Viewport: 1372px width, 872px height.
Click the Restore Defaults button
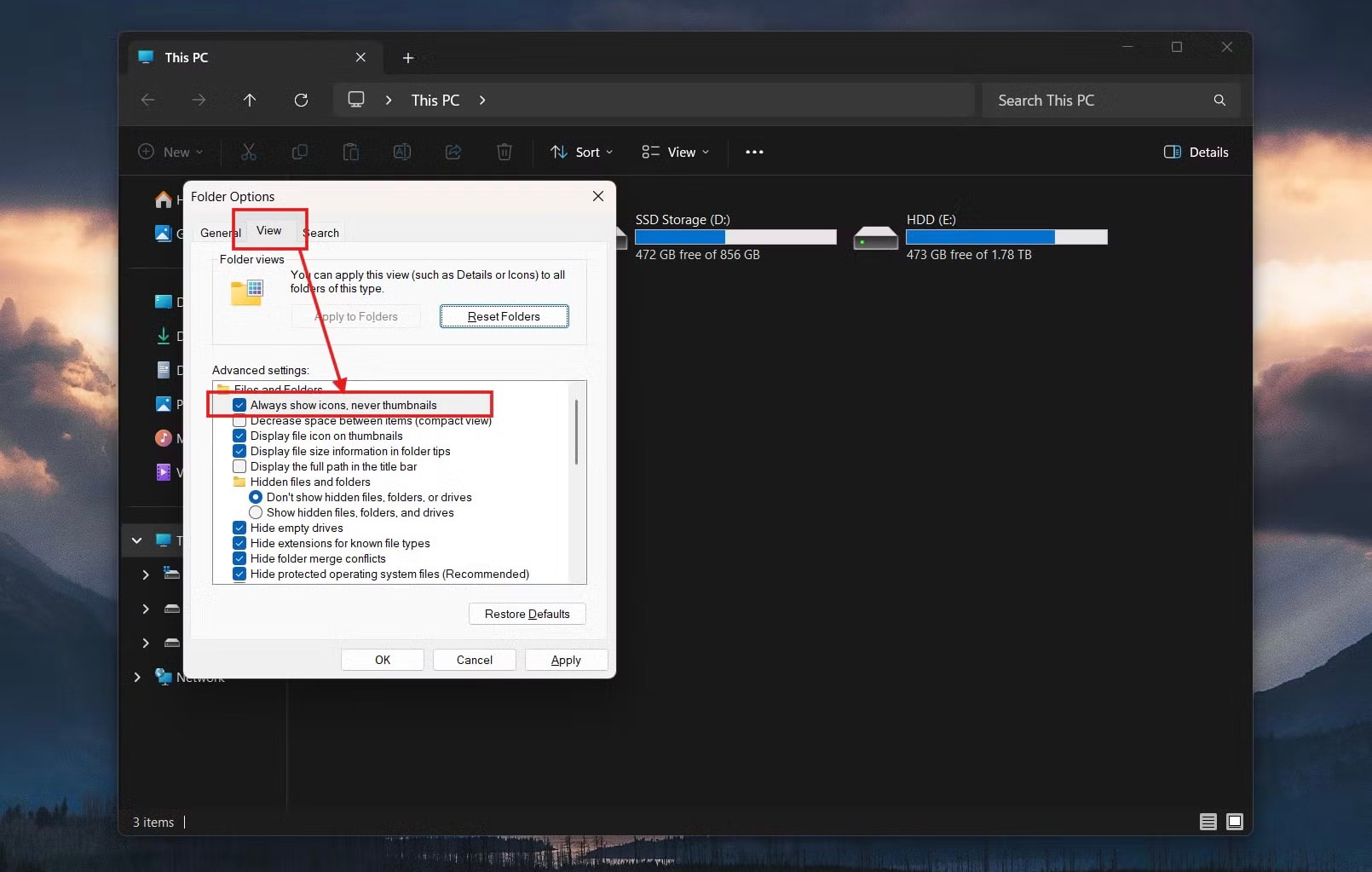tap(527, 614)
